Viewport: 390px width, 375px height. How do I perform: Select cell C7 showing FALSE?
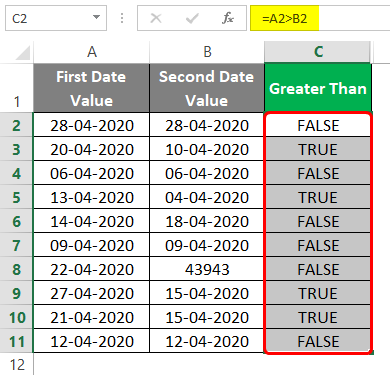(318, 245)
